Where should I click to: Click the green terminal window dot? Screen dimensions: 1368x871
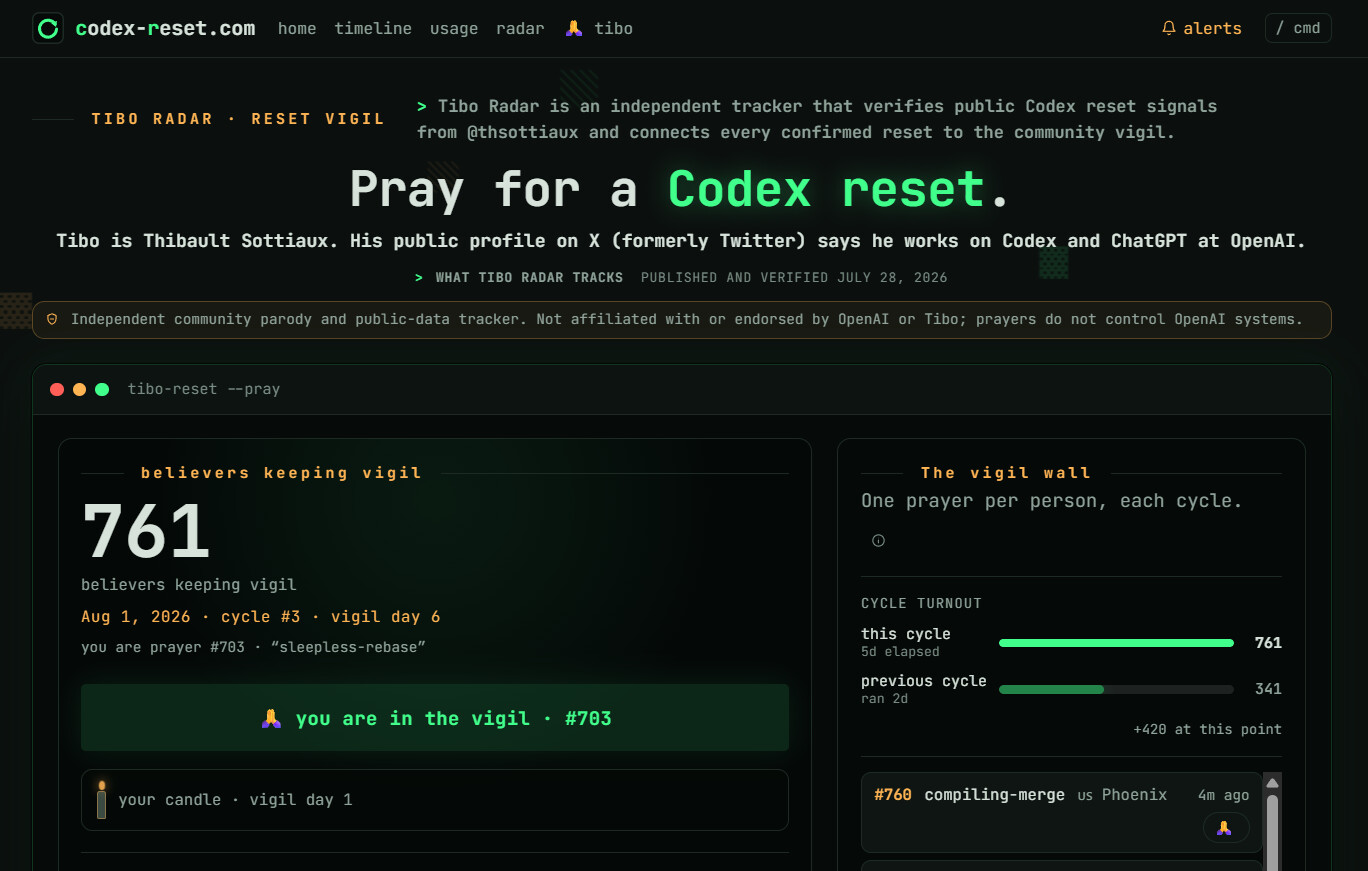102,389
